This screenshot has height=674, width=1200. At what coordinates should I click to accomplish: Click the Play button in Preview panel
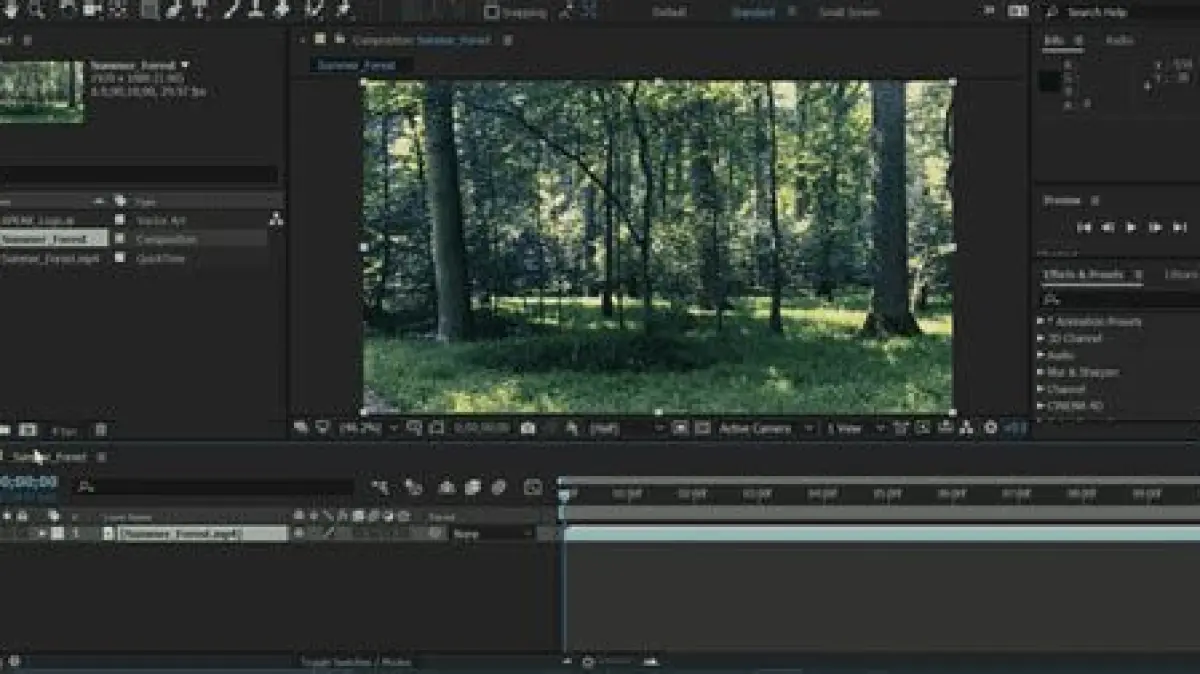point(1131,227)
